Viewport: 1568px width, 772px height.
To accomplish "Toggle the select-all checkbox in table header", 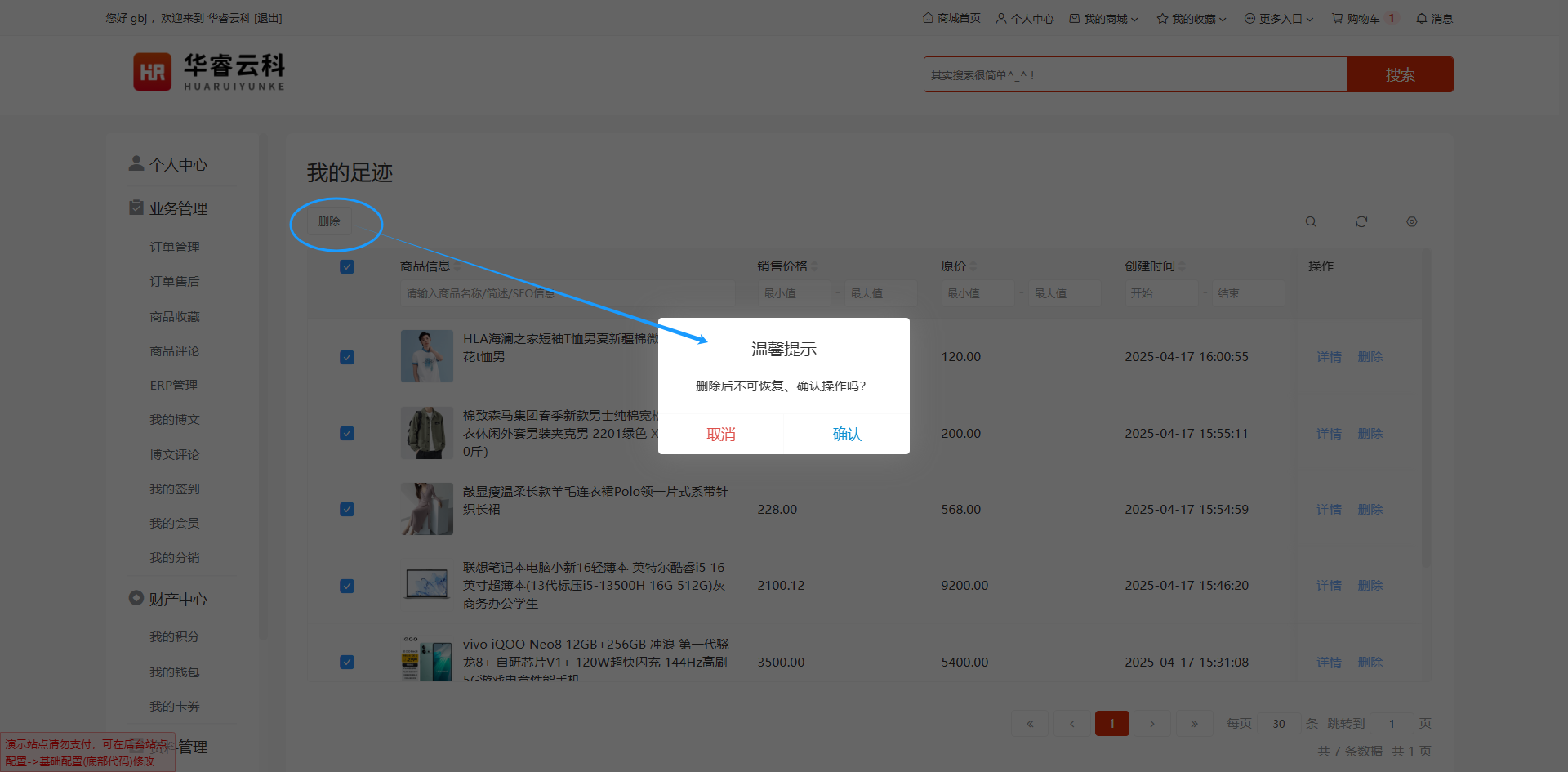I will click(x=347, y=267).
